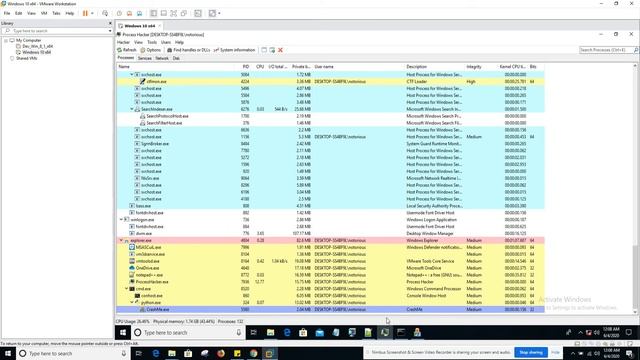The width and height of the screenshot is (640, 360).
Task: Click the red X terminate icon in toolbar
Action: 280,50
